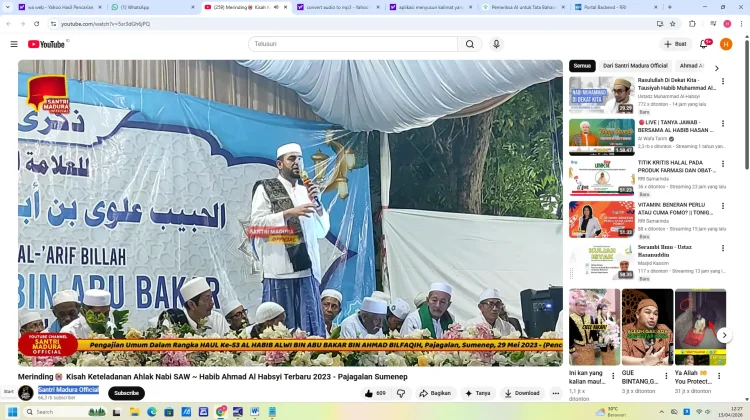Start voice search with the microphone icon

click(x=496, y=44)
